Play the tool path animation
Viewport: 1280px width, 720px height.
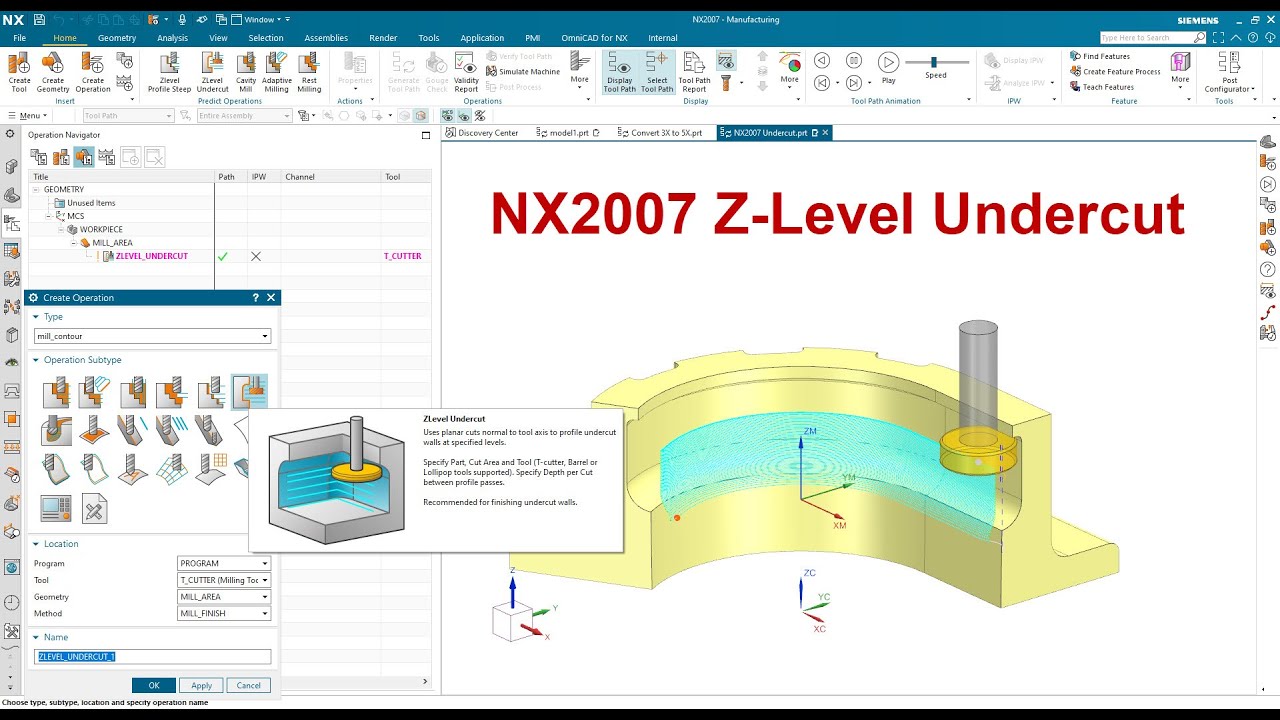888,68
